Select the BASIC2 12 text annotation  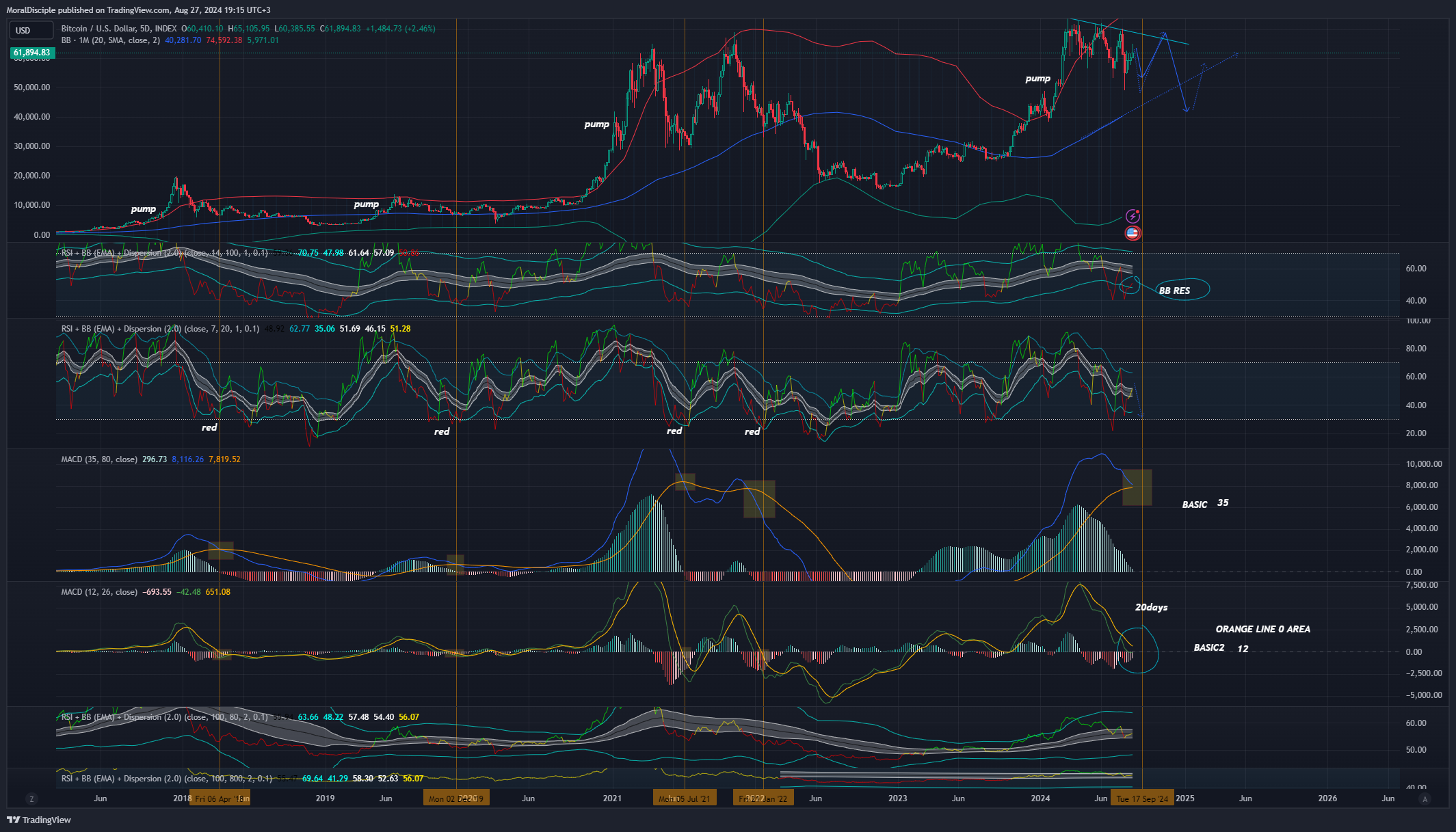pos(1221,648)
